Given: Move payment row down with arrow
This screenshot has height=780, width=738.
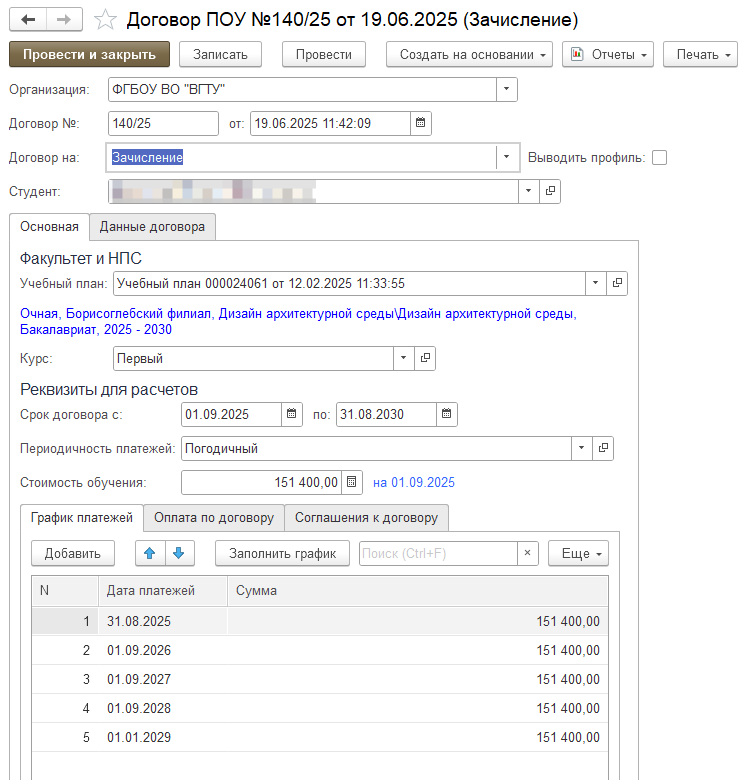Looking at the screenshot, I should coord(178,553).
